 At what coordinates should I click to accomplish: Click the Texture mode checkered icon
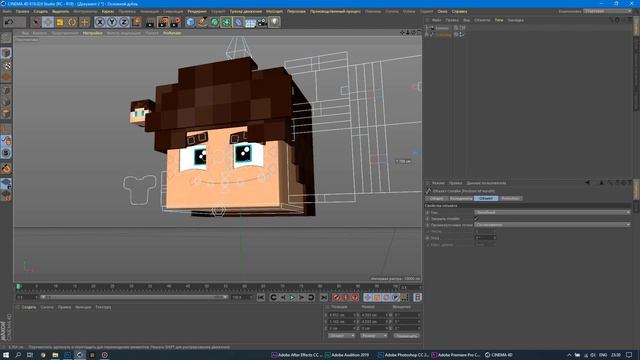click(x=6, y=65)
